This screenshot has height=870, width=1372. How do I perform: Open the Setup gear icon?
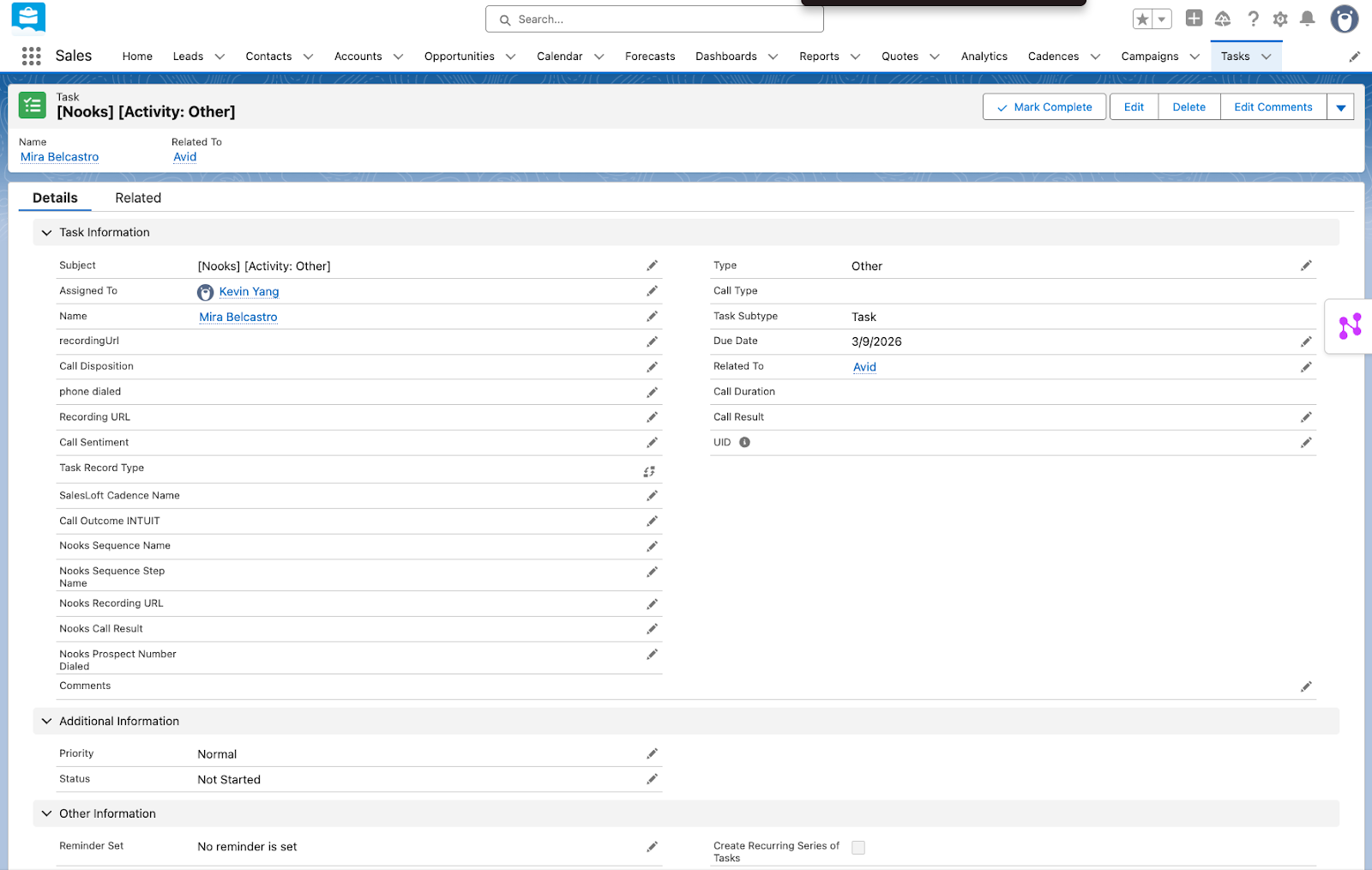click(1280, 19)
